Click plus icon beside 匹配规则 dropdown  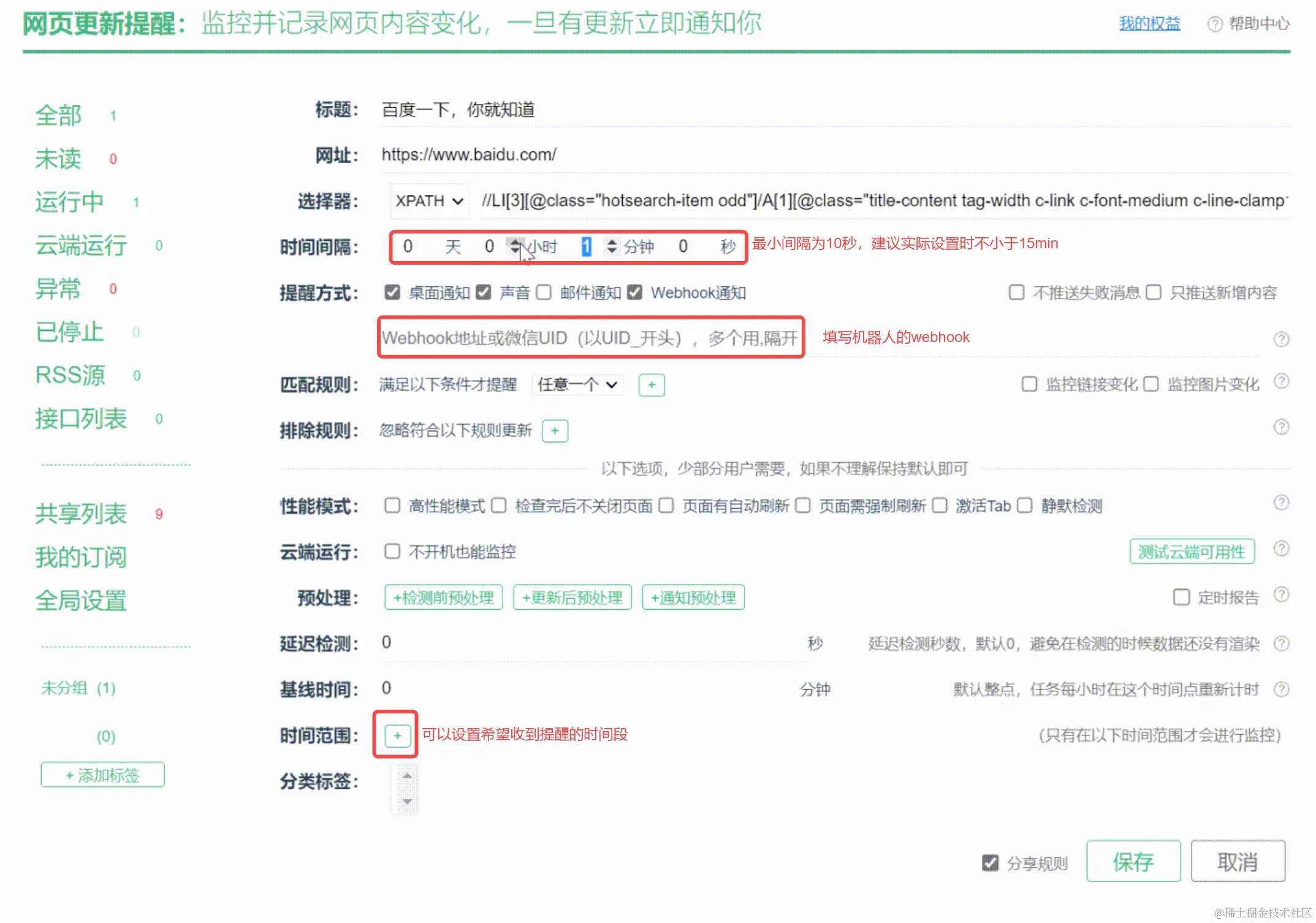[652, 385]
